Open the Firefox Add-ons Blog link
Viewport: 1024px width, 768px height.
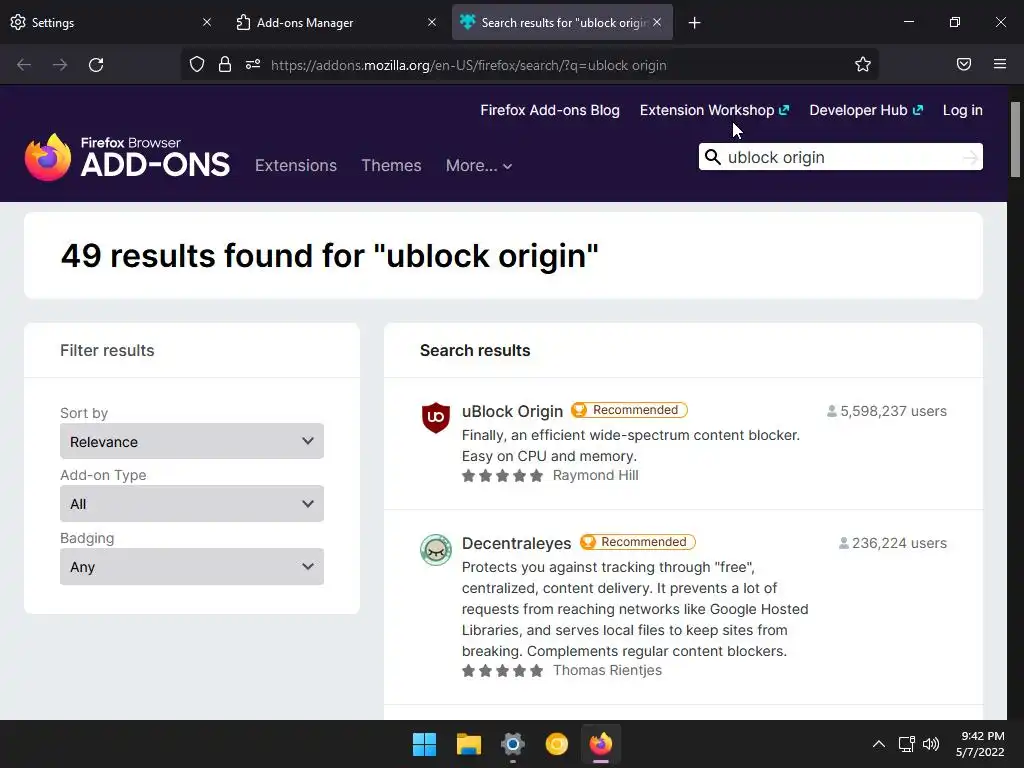550,110
